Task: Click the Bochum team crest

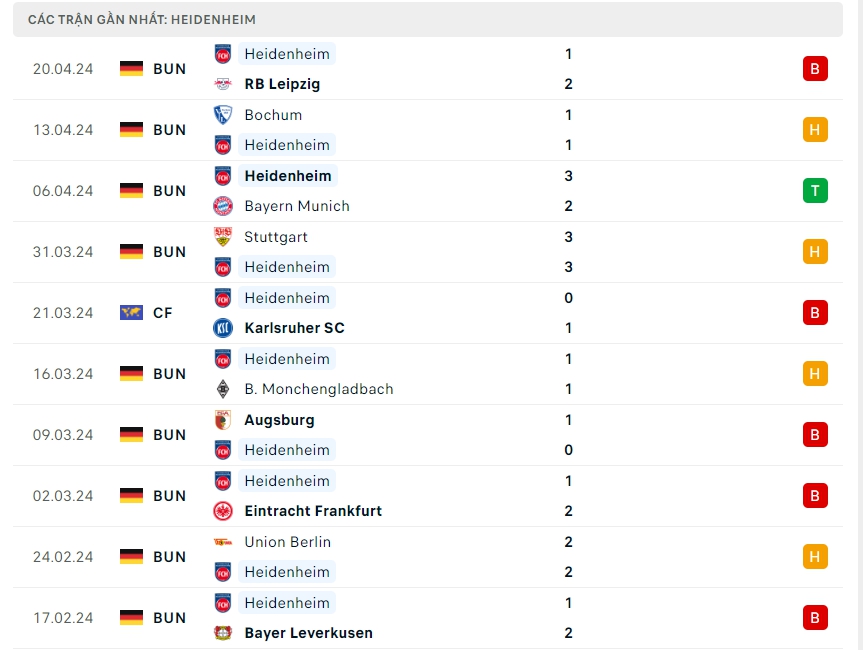Action: [223, 115]
